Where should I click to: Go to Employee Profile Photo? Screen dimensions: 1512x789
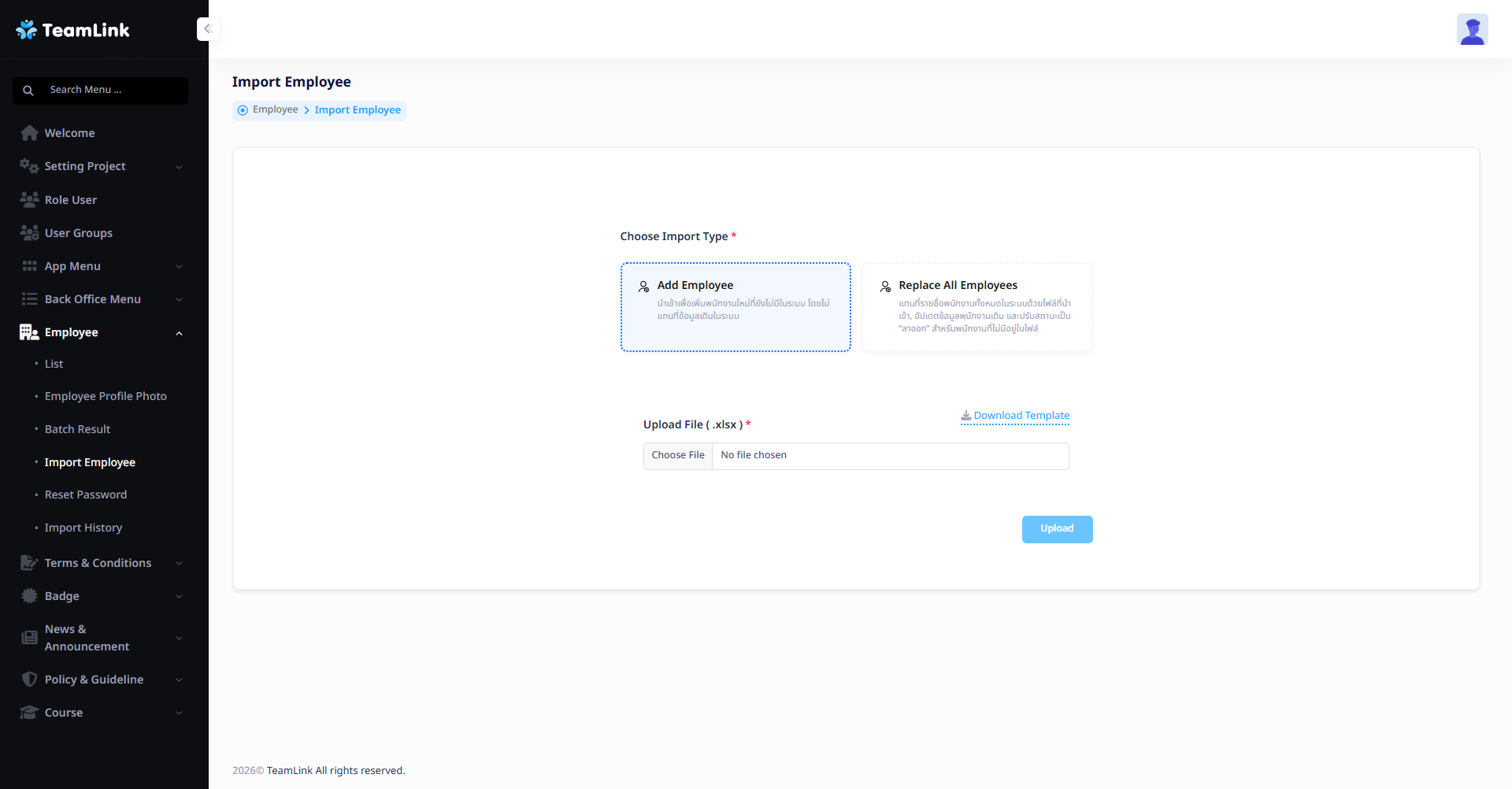[x=106, y=396]
